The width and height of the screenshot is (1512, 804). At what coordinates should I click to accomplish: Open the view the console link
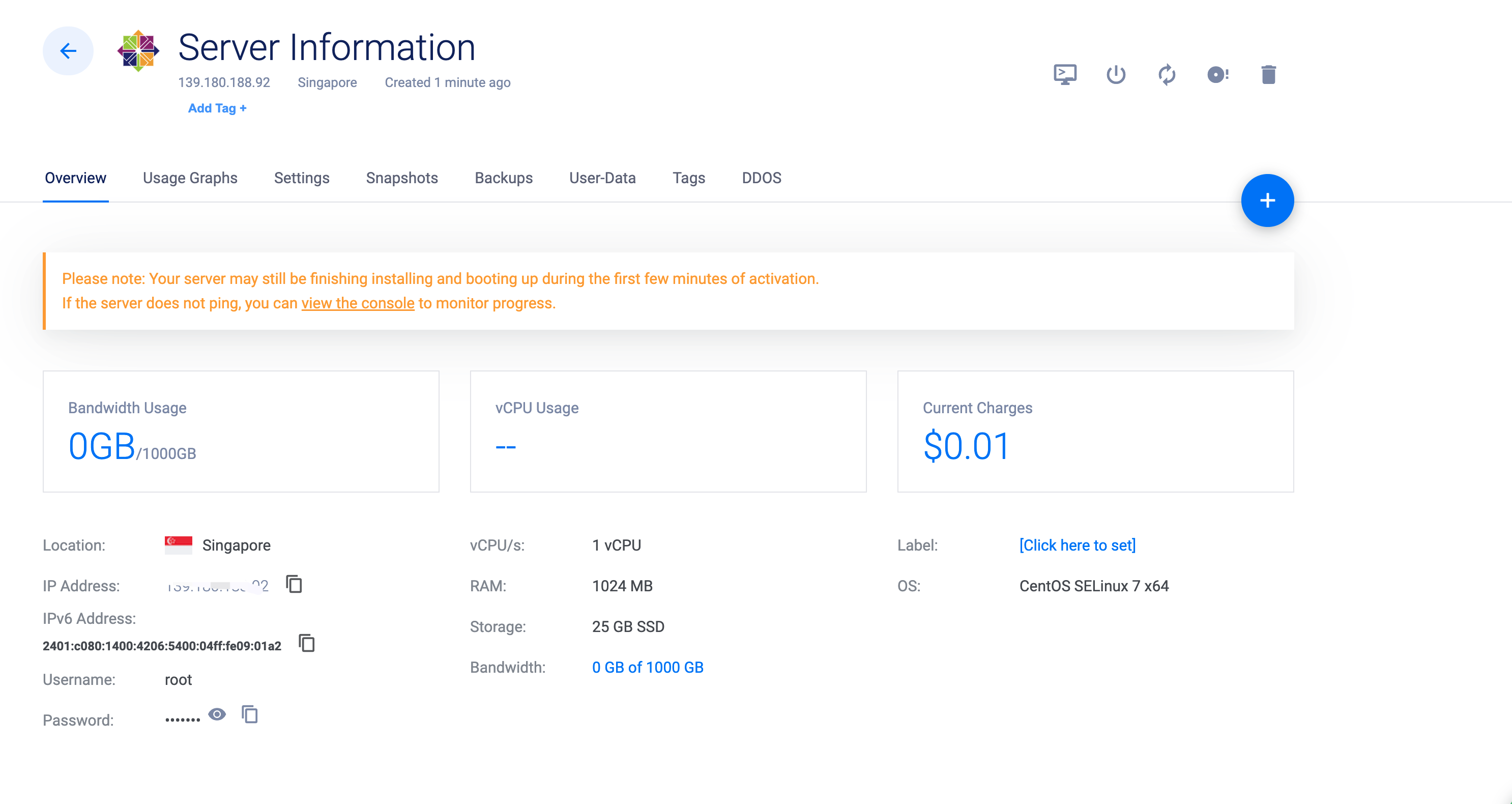(x=358, y=304)
